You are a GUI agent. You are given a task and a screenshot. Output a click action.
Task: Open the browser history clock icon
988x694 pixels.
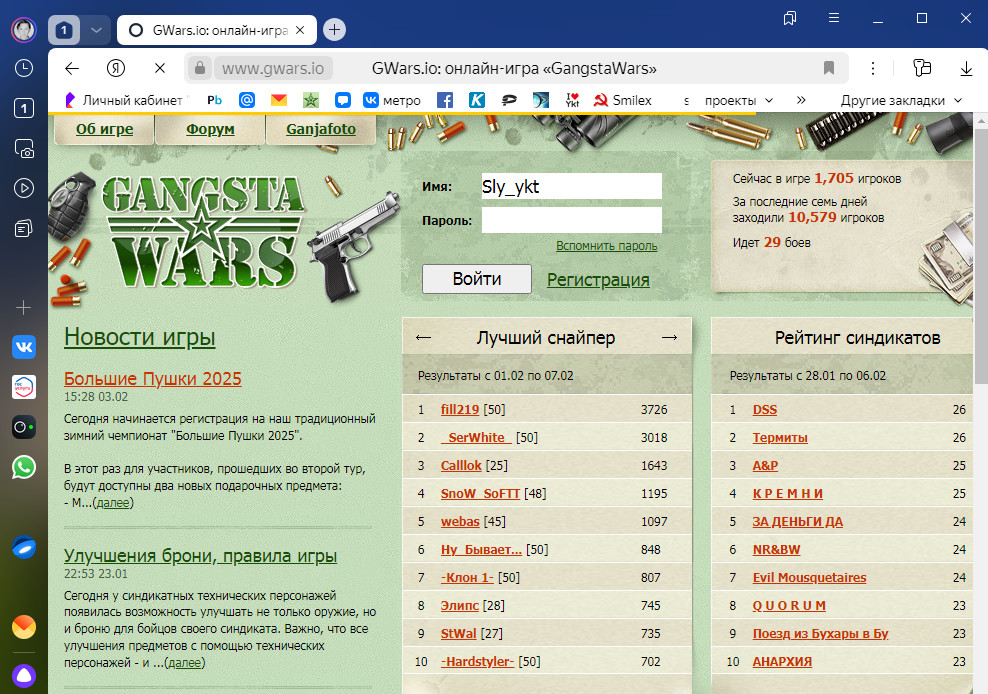pyautogui.click(x=24, y=68)
